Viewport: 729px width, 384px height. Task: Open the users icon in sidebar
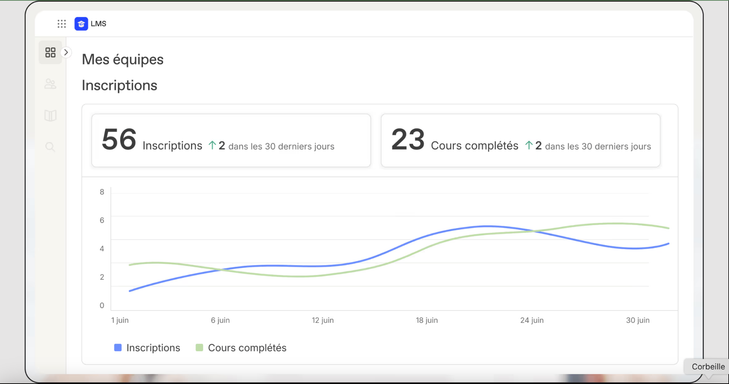[x=50, y=84]
